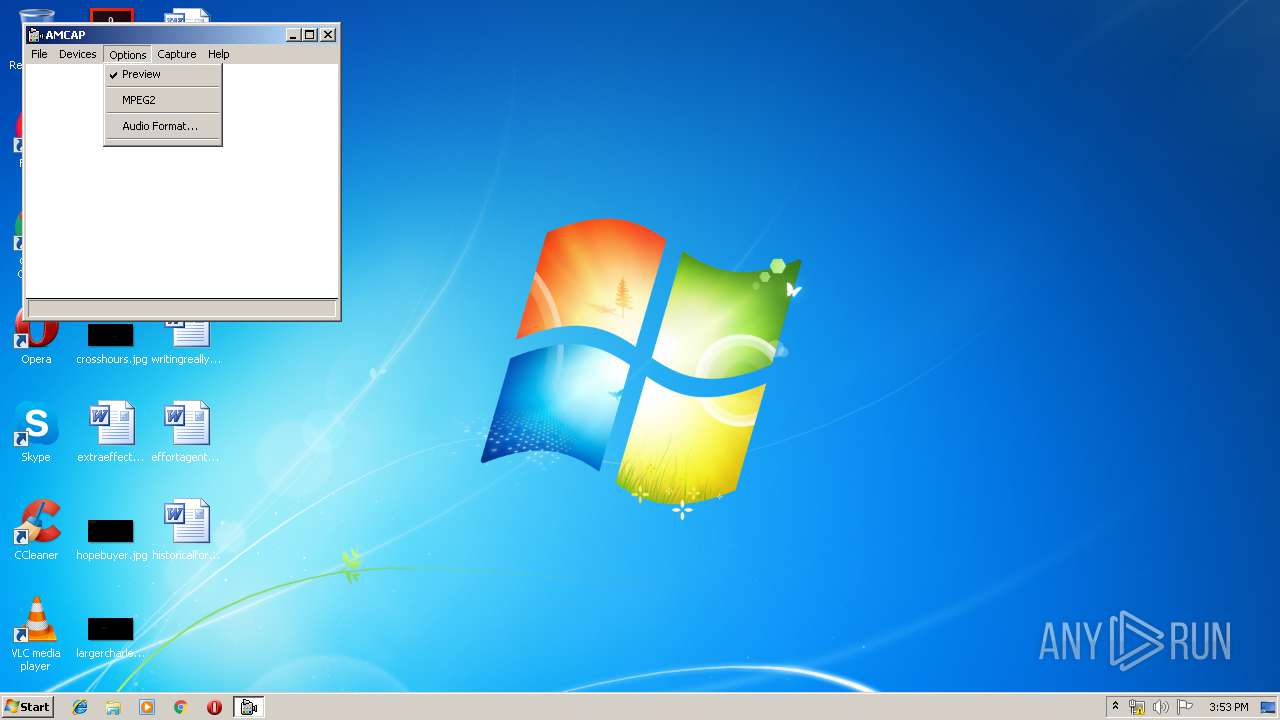The width and height of the screenshot is (1280, 720).
Task: Click the AMCAP status bar
Action: (182, 309)
